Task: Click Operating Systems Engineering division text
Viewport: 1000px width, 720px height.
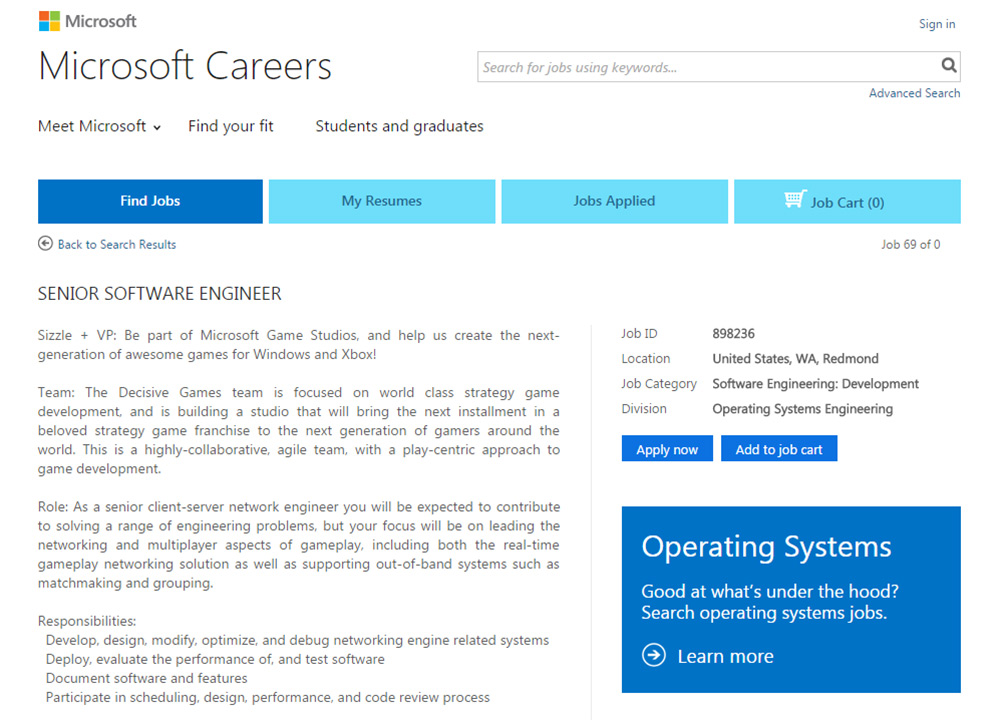Action: [802, 409]
